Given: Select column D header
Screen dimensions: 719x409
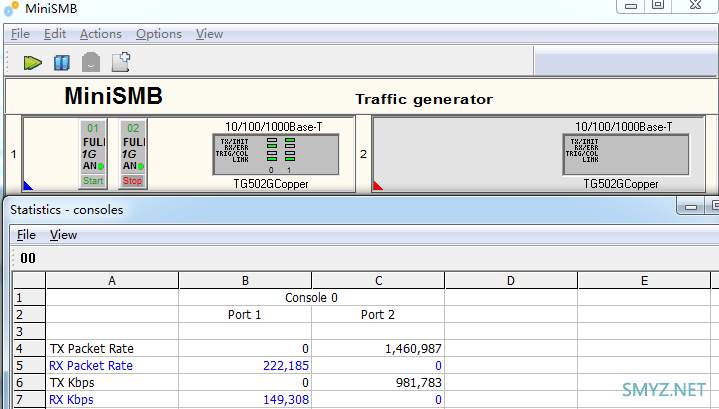Looking at the screenshot, I should point(511,281).
